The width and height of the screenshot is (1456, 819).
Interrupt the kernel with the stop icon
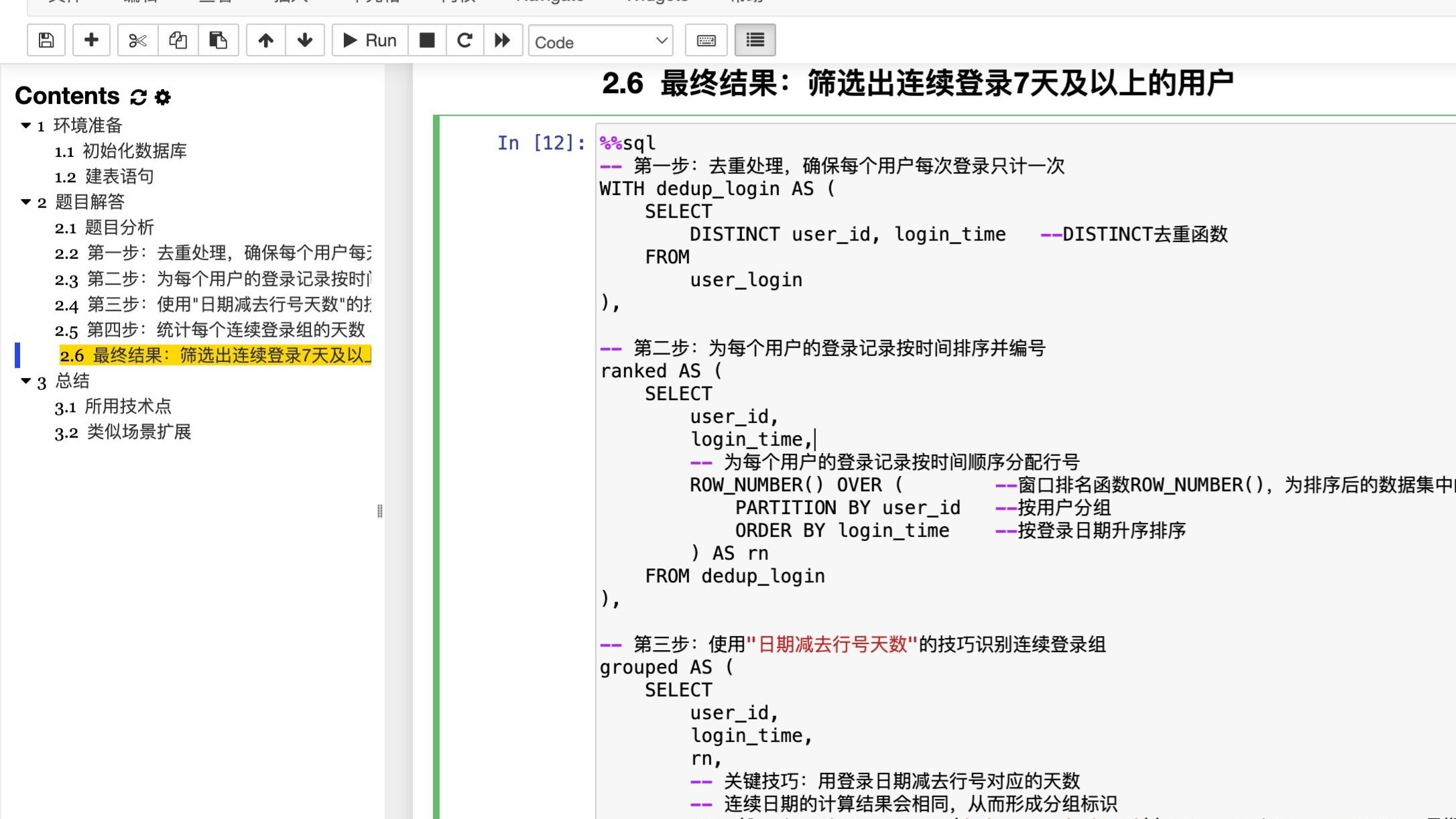click(427, 40)
